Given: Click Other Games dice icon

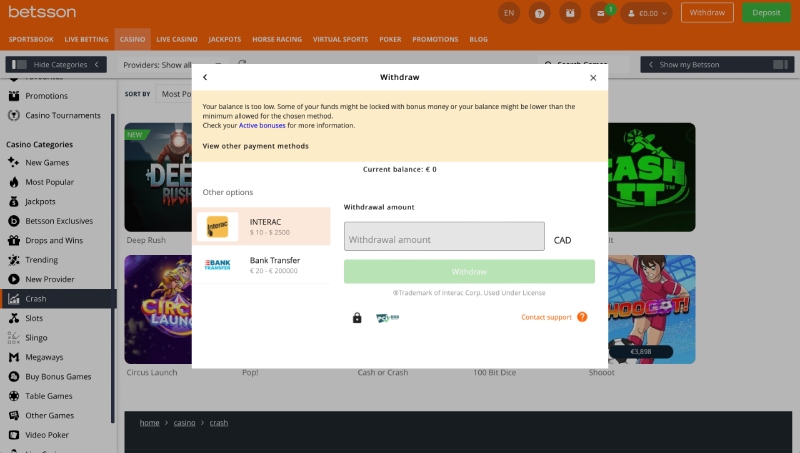Looking at the screenshot, I should (x=14, y=415).
